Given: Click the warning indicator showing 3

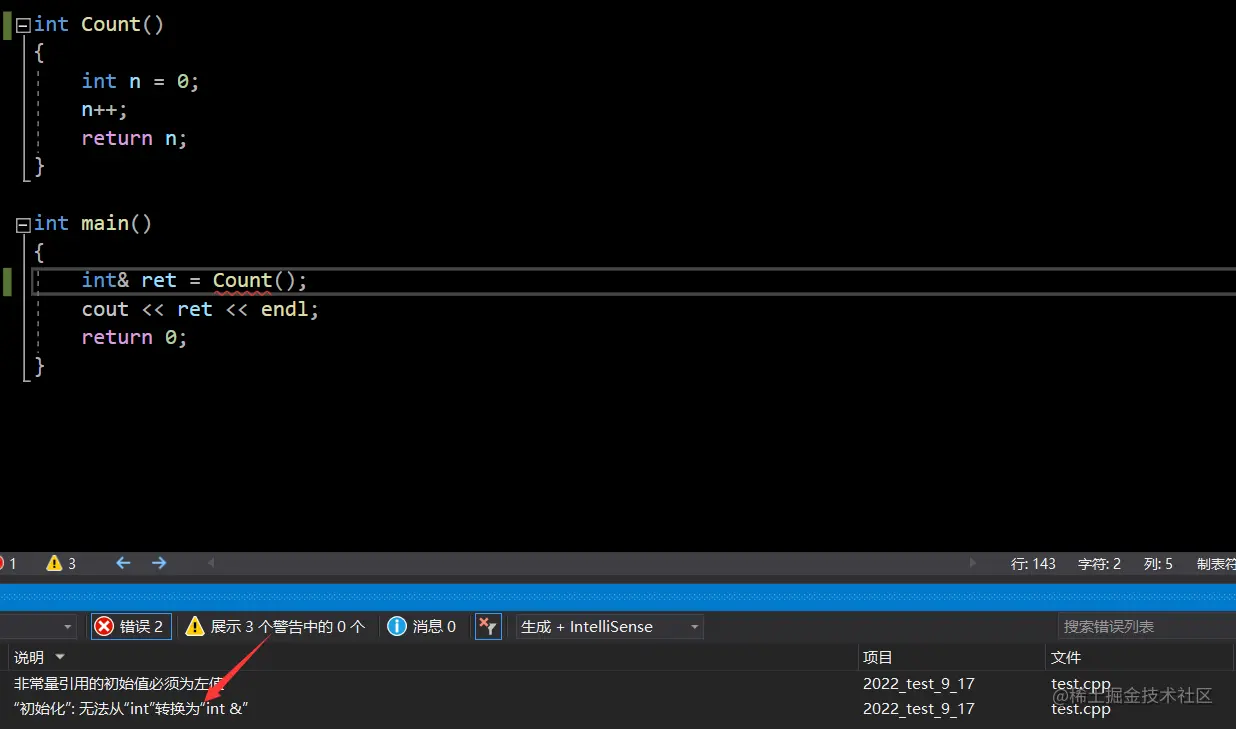Looking at the screenshot, I should coord(61,563).
